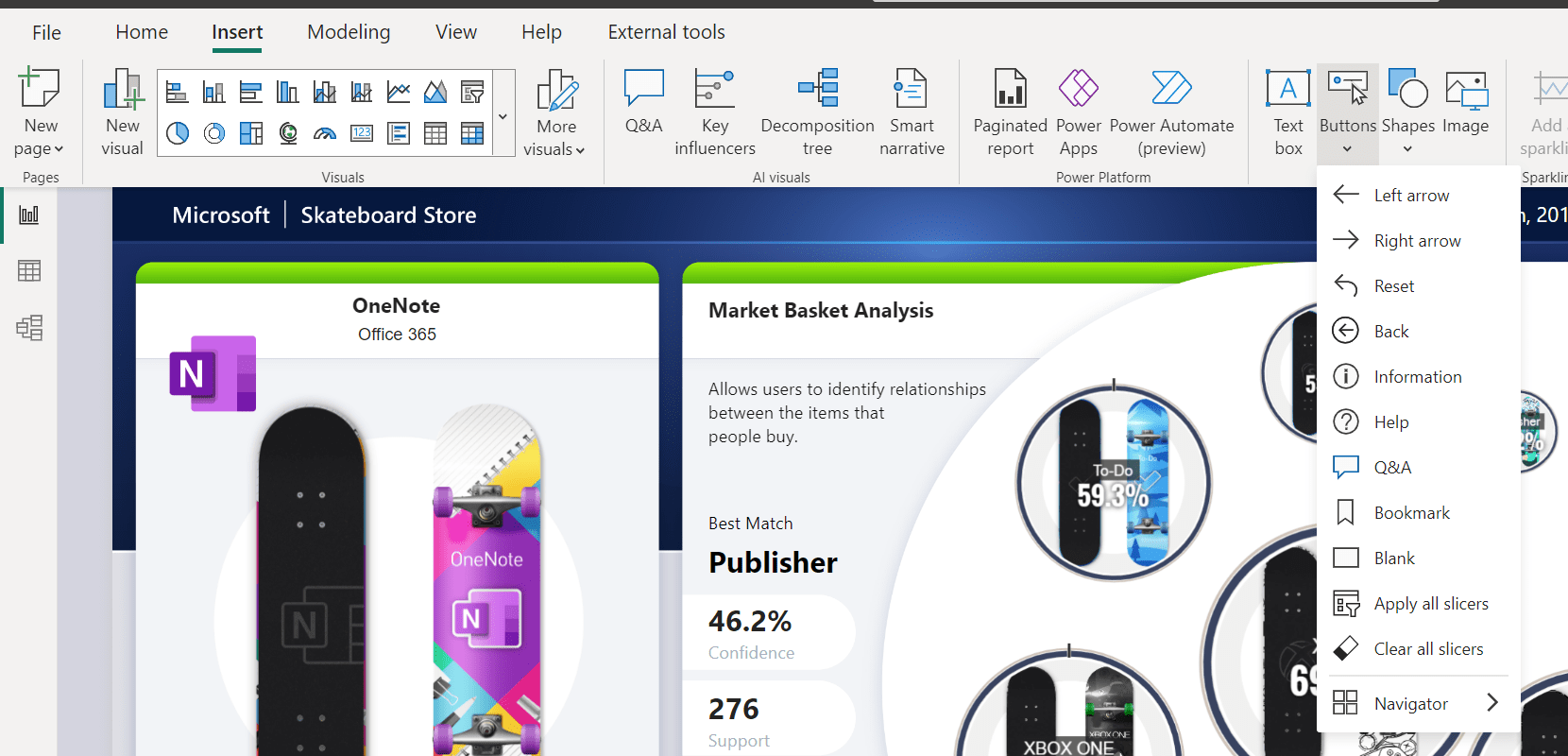
Task: Switch to the Home ribbon tab
Action: (x=142, y=32)
